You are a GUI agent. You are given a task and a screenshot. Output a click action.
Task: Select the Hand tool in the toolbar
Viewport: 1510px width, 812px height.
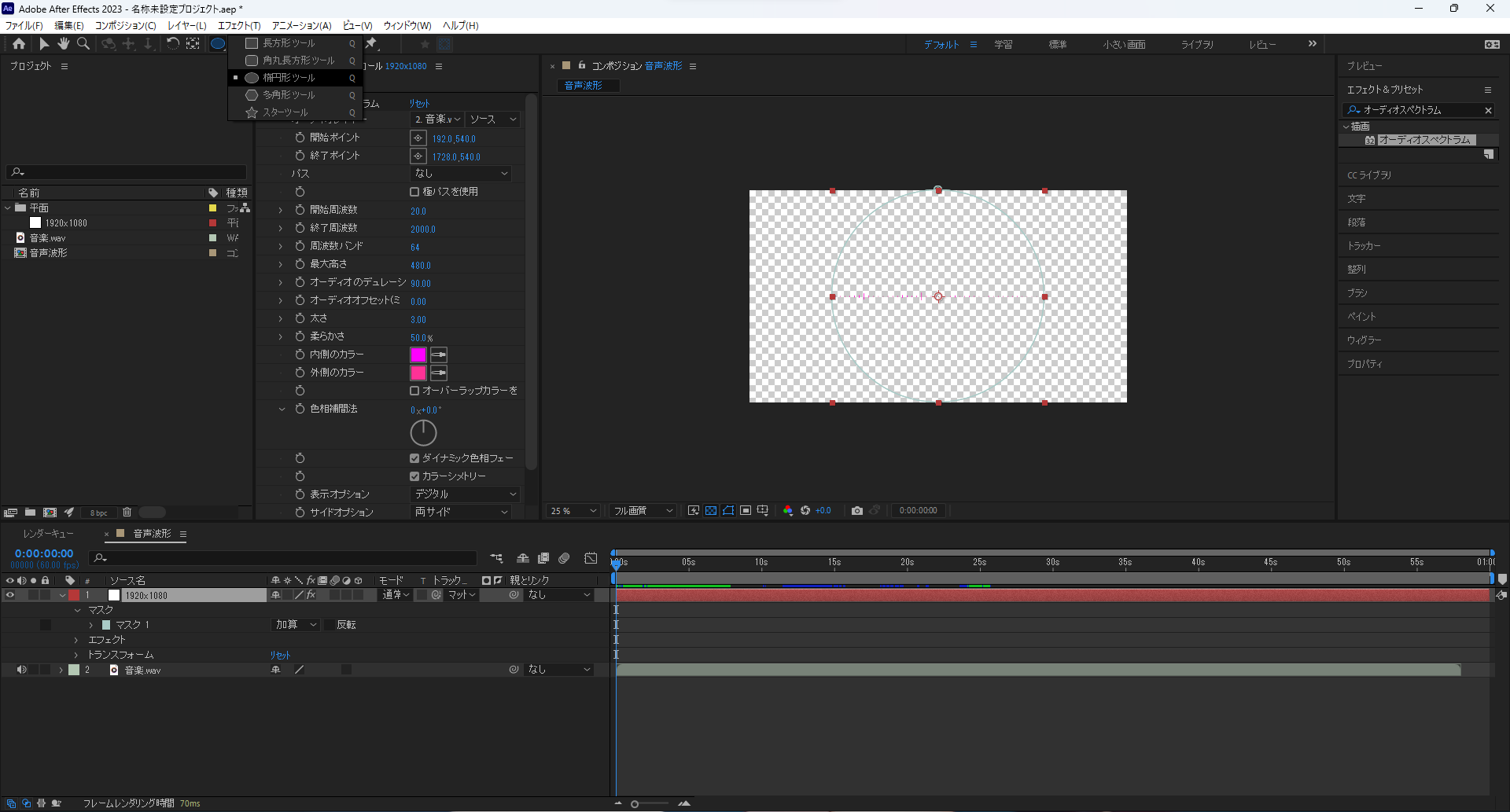coord(64,44)
